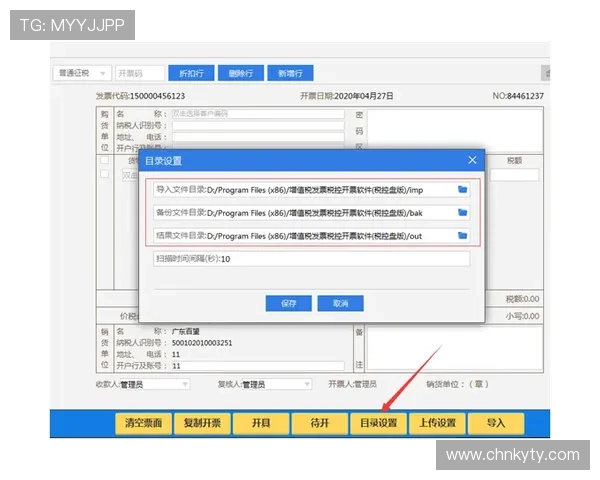This screenshot has width=600, height=480.
Task: Click the 开票码 input box
Action: click(x=140, y=73)
